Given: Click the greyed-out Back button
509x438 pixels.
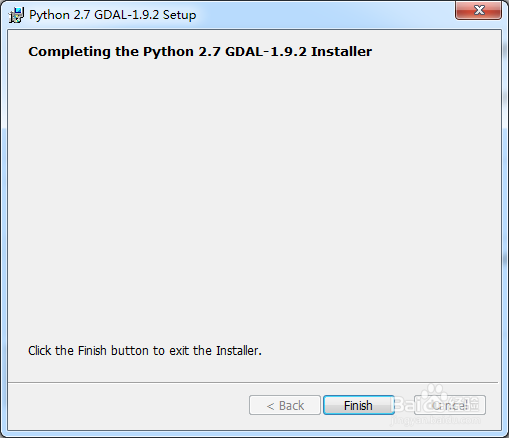Looking at the screenshot, I should [x=285, y=405].
